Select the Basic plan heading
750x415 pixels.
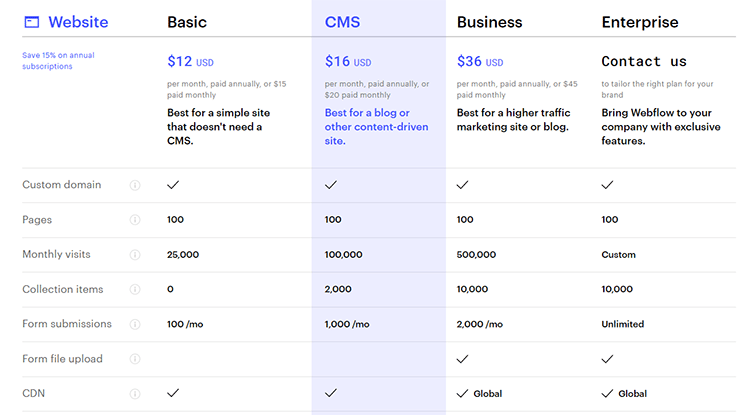pyautogui.click(x=187, y=22)
